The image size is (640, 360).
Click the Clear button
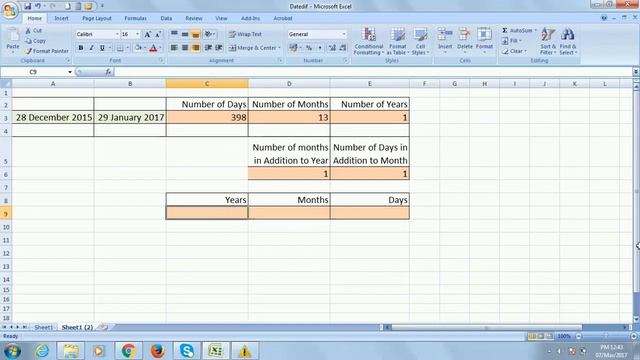pyautogui.click(x=513, y=51)
